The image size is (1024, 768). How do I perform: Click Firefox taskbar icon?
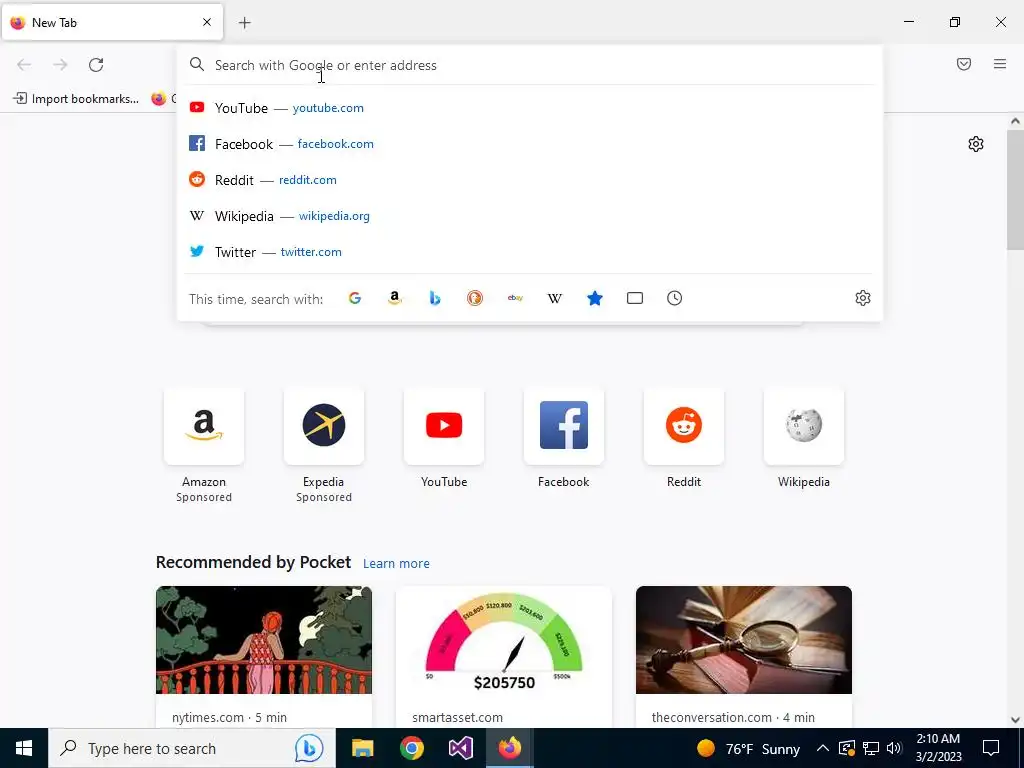[x=510, y=748]
